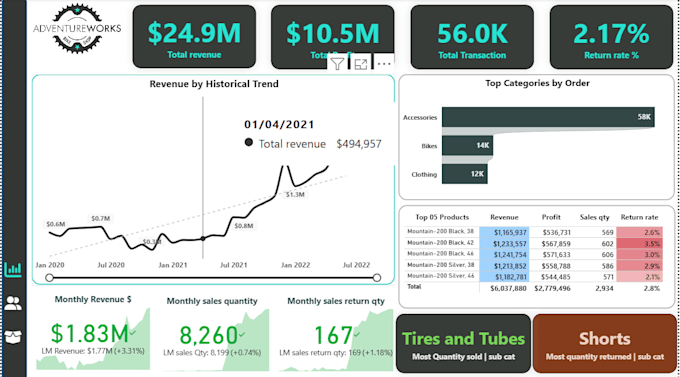Click the Total revenue $24.9M card
Screen dimensions: 680x377
[194, 37]
